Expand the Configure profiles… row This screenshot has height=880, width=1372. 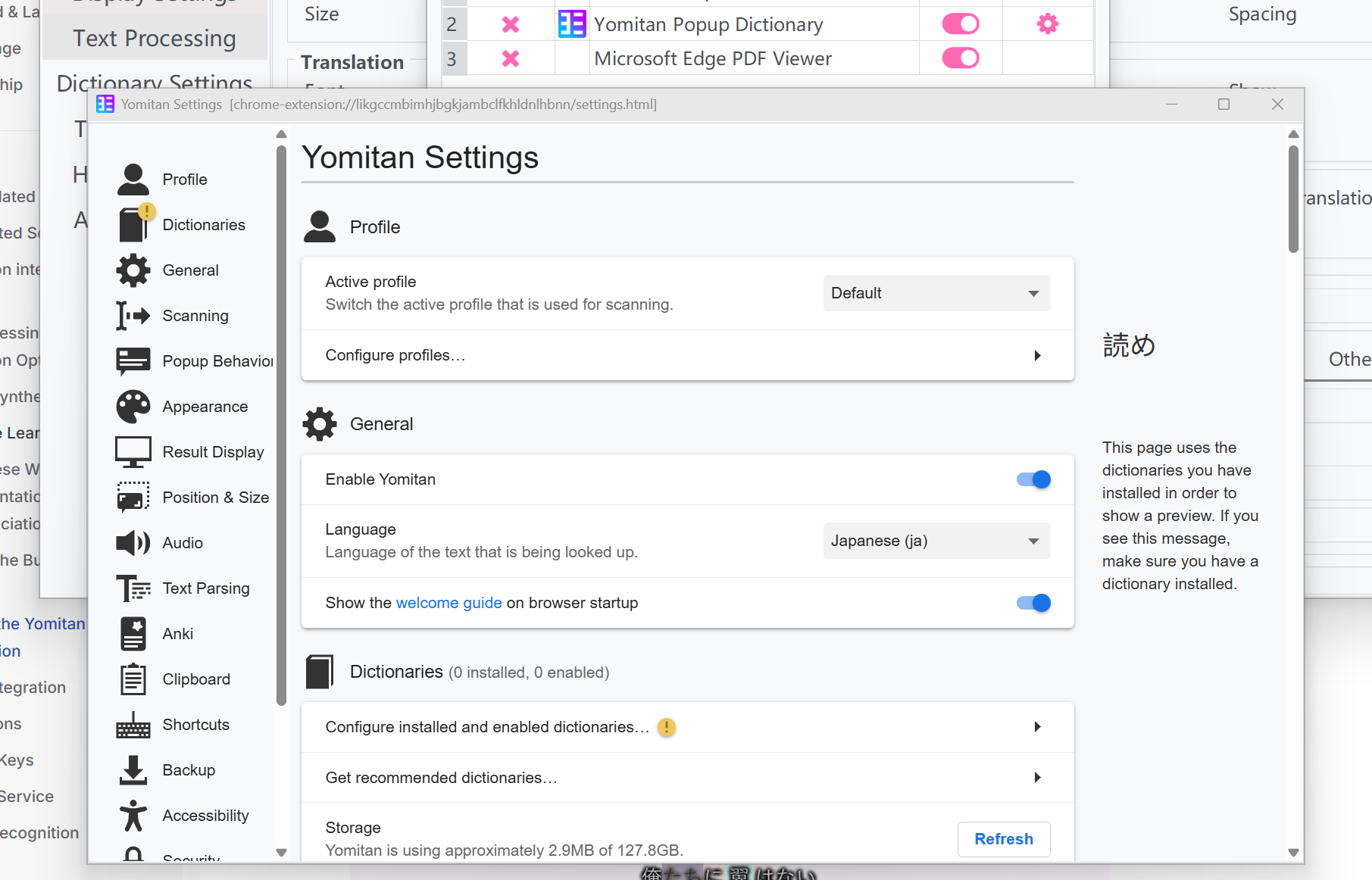pos(687,355)
